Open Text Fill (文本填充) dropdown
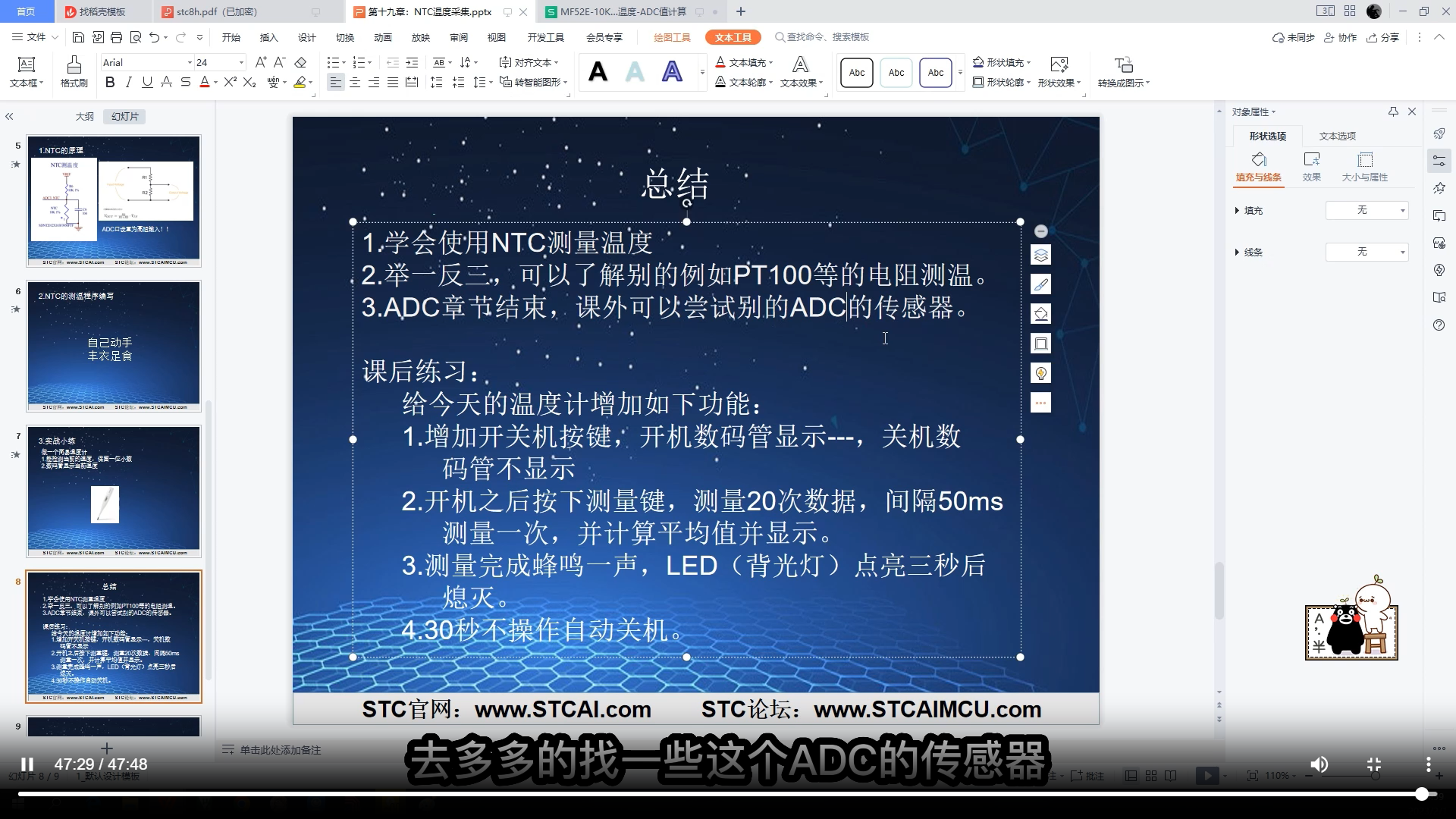The image size is (1456, 819). (x=744, y=62)
